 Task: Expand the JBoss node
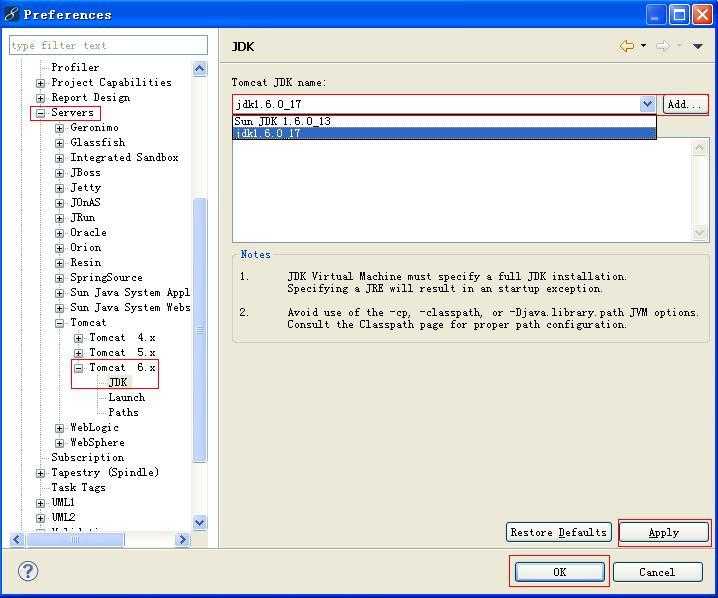click(59, 173)
